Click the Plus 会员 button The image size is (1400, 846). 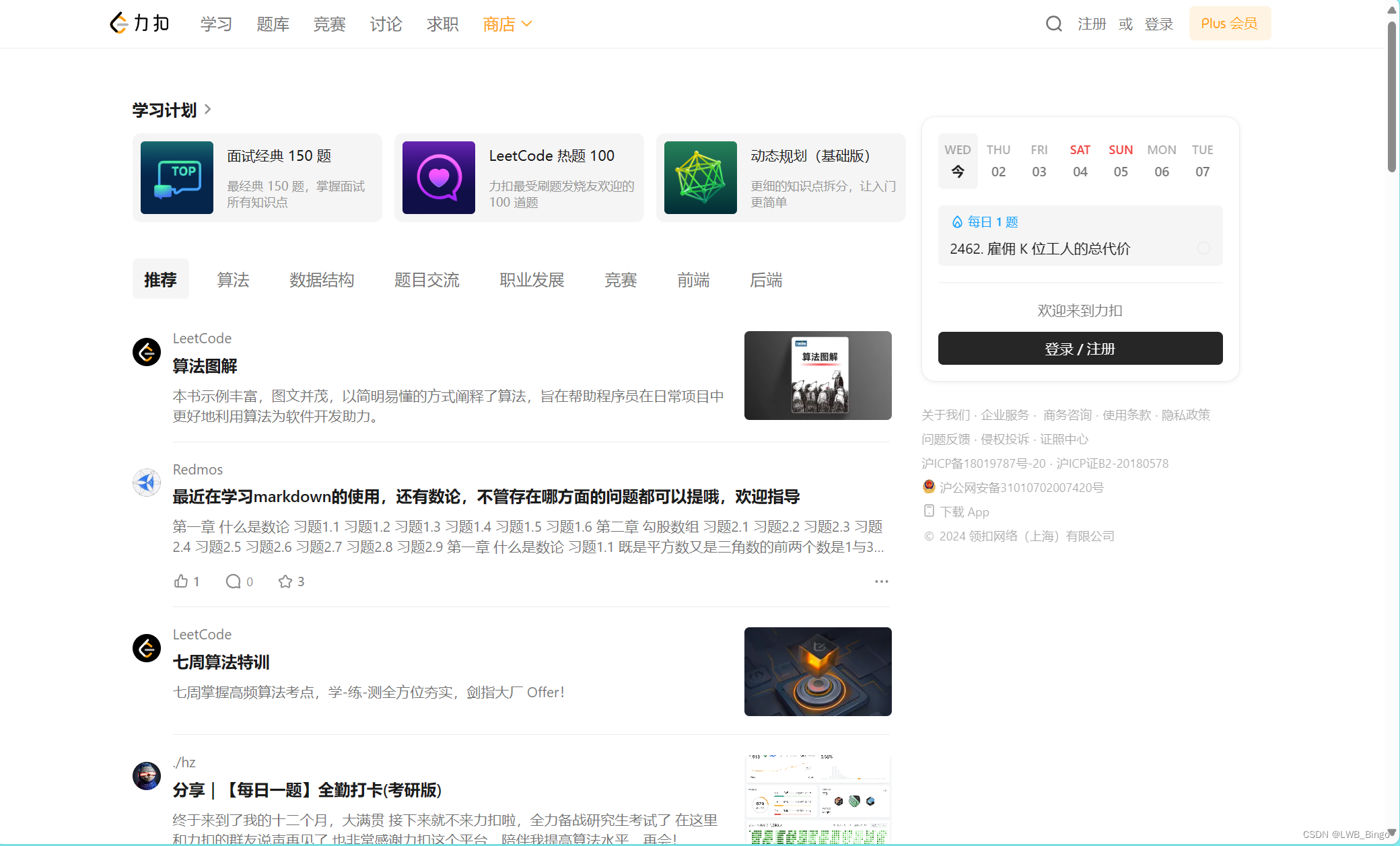coord(1229,24)
